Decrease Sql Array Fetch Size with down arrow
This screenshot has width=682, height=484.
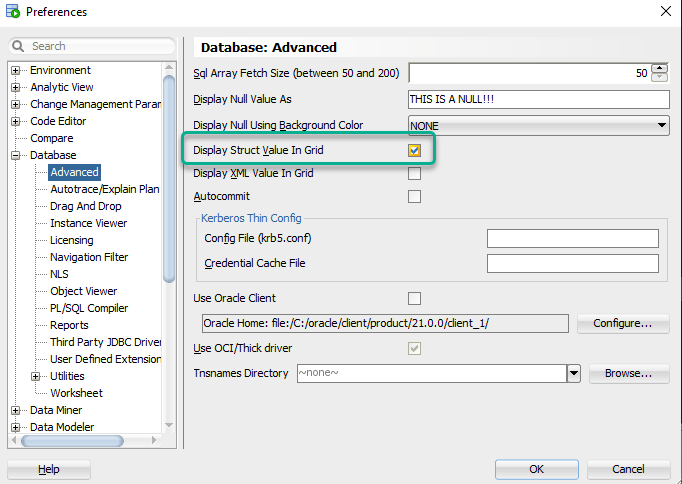click(660, 77)
